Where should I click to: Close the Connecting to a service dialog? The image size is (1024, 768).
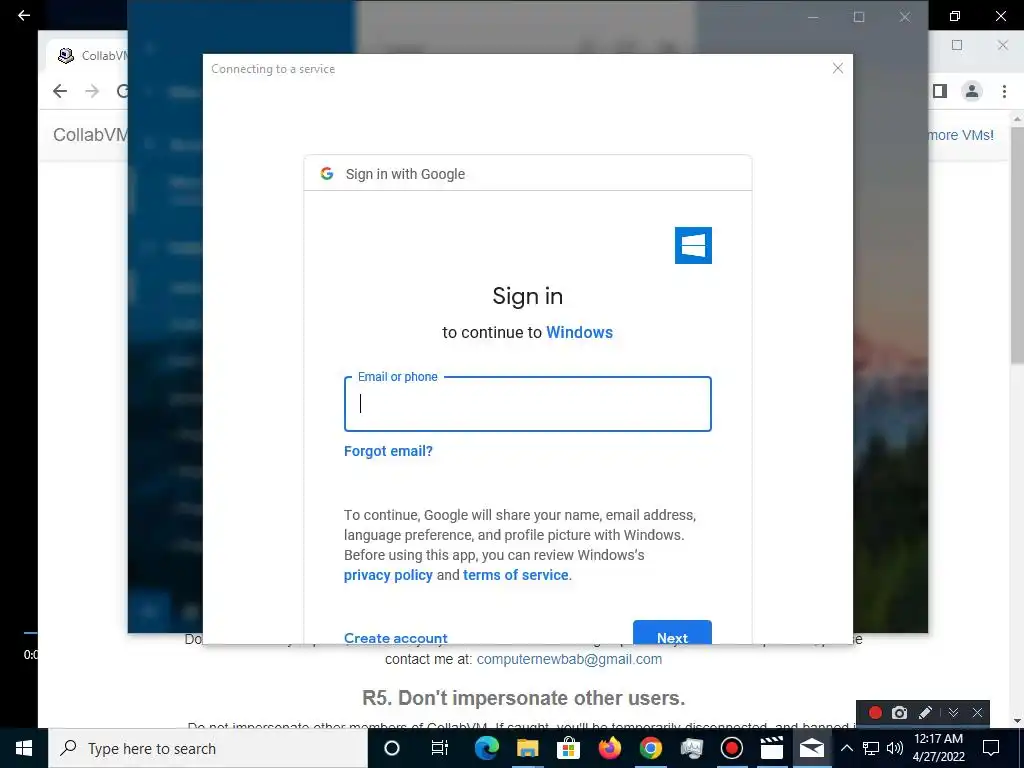(x=838, y=69)
